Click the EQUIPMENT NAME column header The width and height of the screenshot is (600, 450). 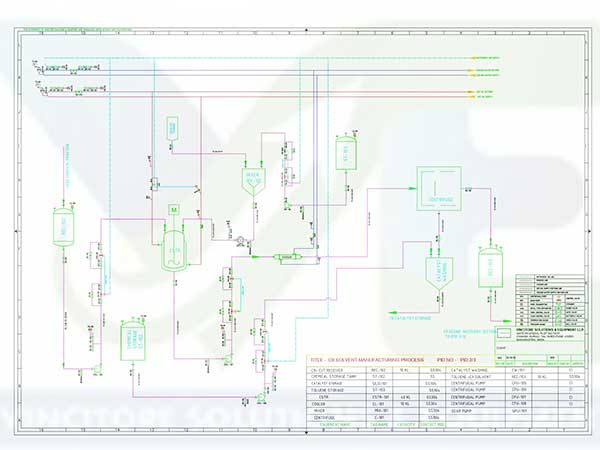pyautogui.click(x=337, y=425)
